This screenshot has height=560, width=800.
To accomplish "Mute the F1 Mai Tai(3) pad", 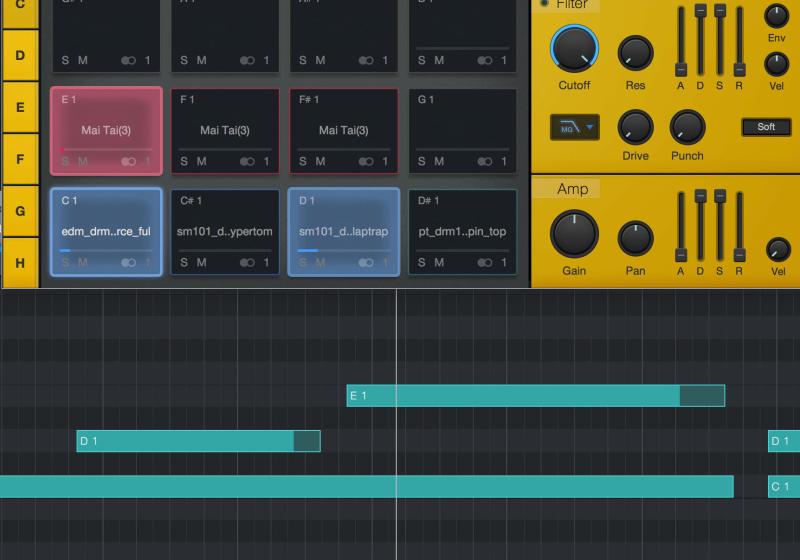I will [x=201, y=161].
